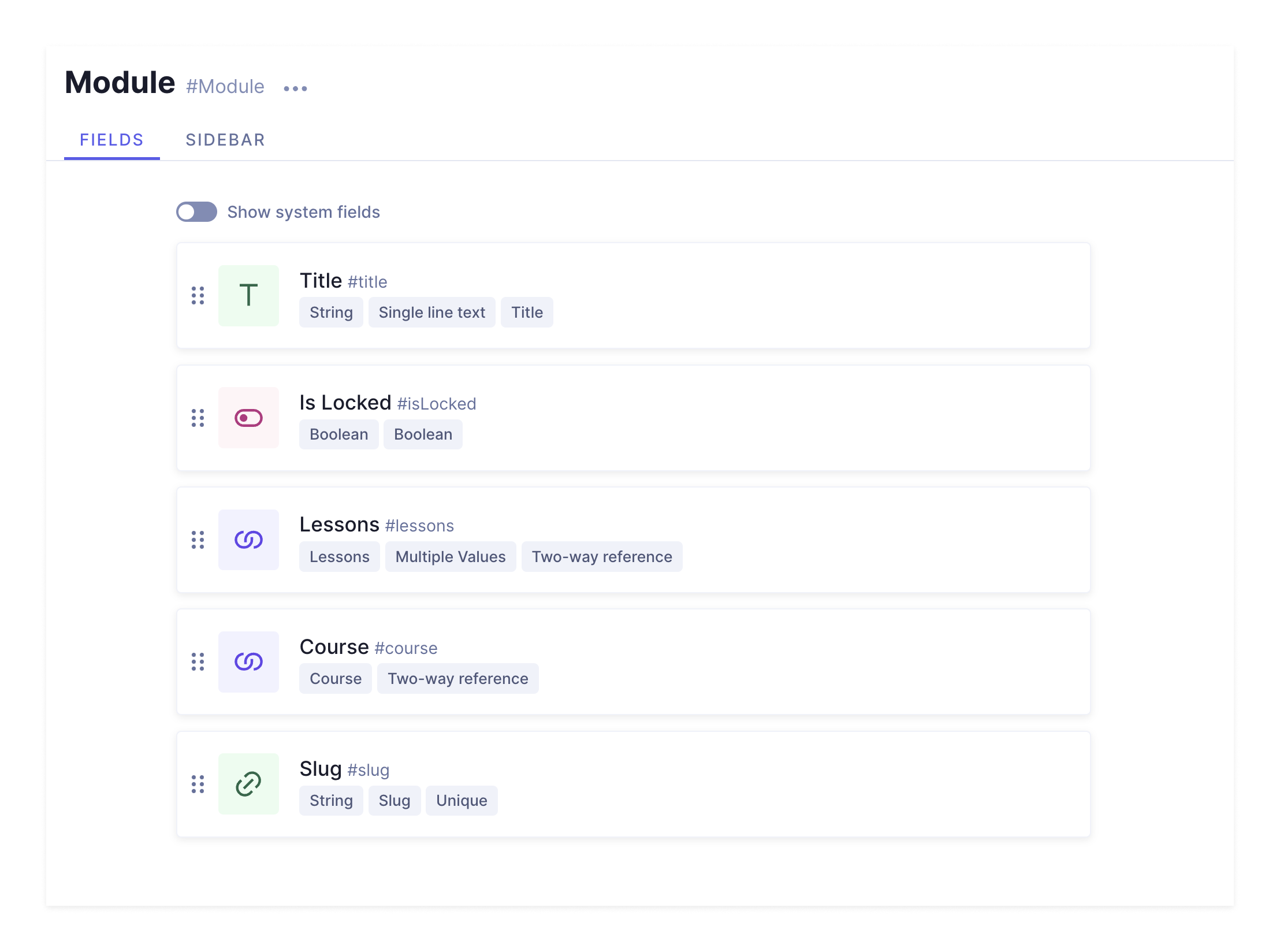
Task: Switch to the SIDEBAR tab
Action: pos(225,140)
